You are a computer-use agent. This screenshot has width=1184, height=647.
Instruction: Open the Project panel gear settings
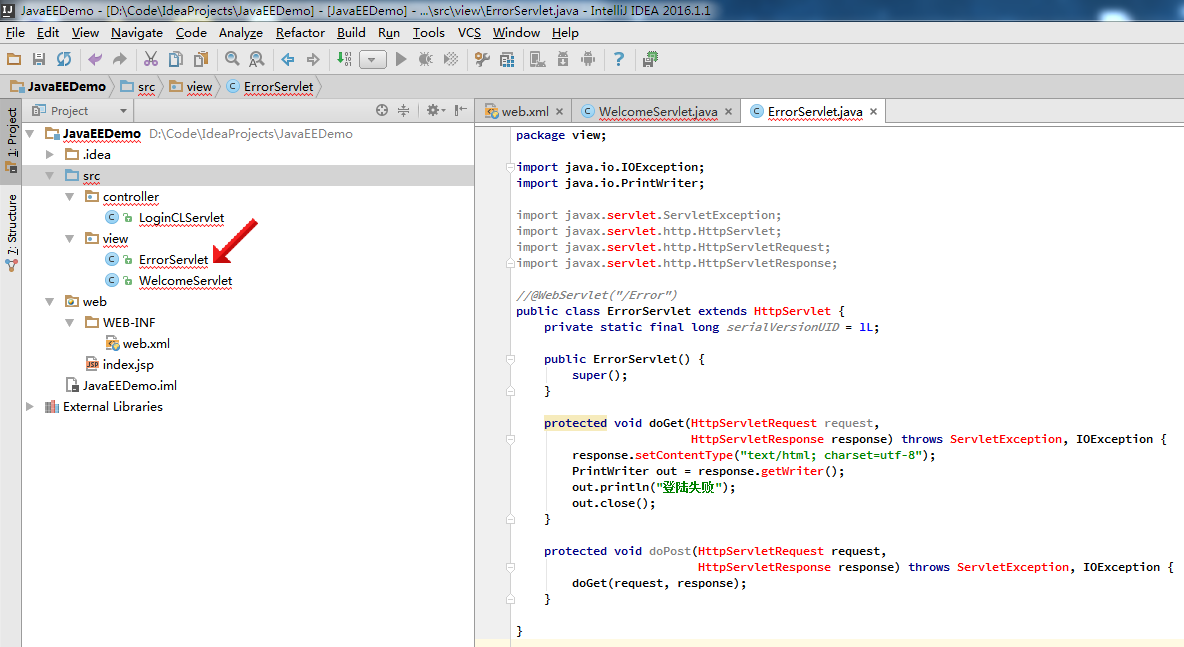(435, 110)
